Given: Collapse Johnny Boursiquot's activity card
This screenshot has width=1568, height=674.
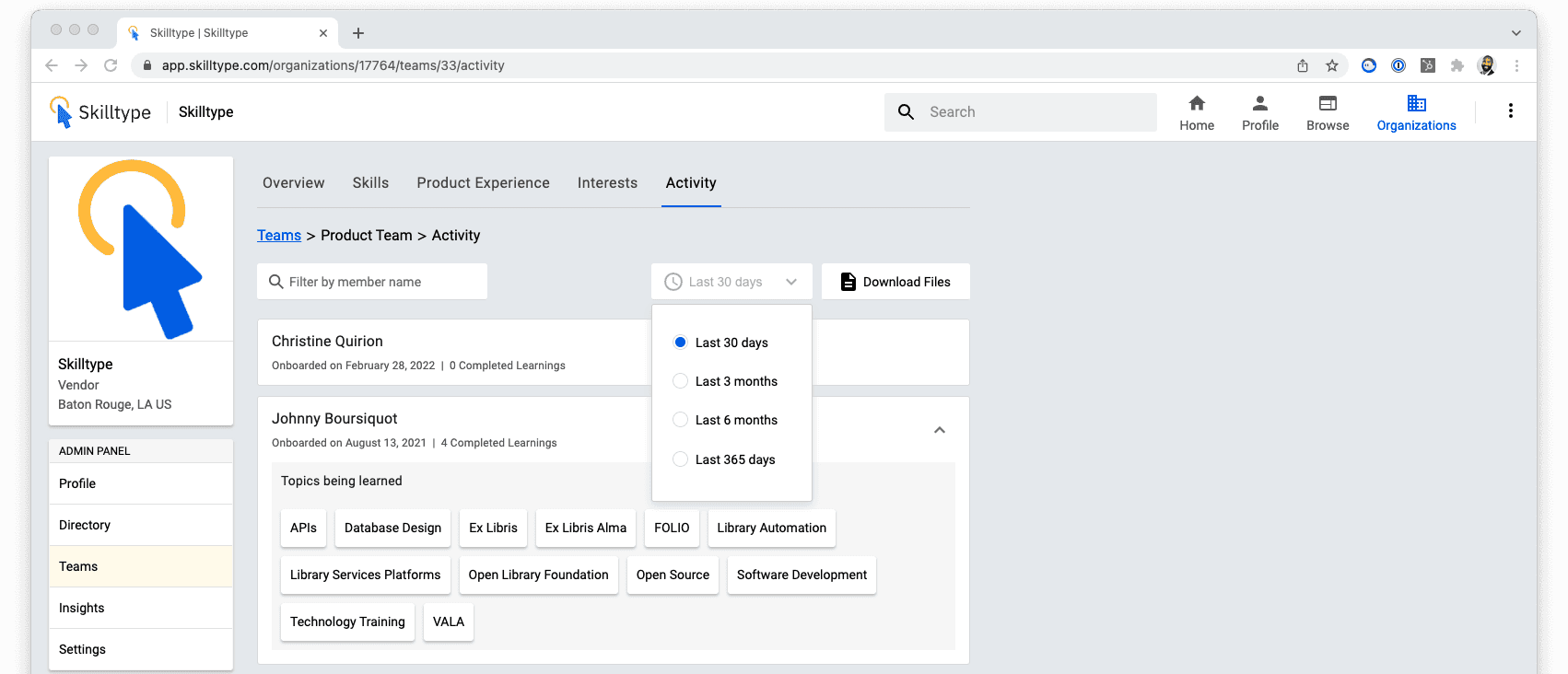Looking at the screenshot, I should (x=939, y=430).
